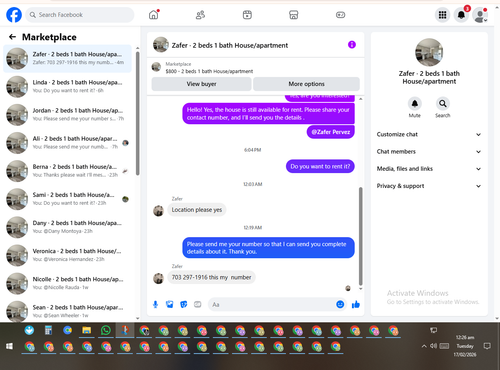Open the volume control in tray
Screen dimensions: 500x370
click(433, 346)
